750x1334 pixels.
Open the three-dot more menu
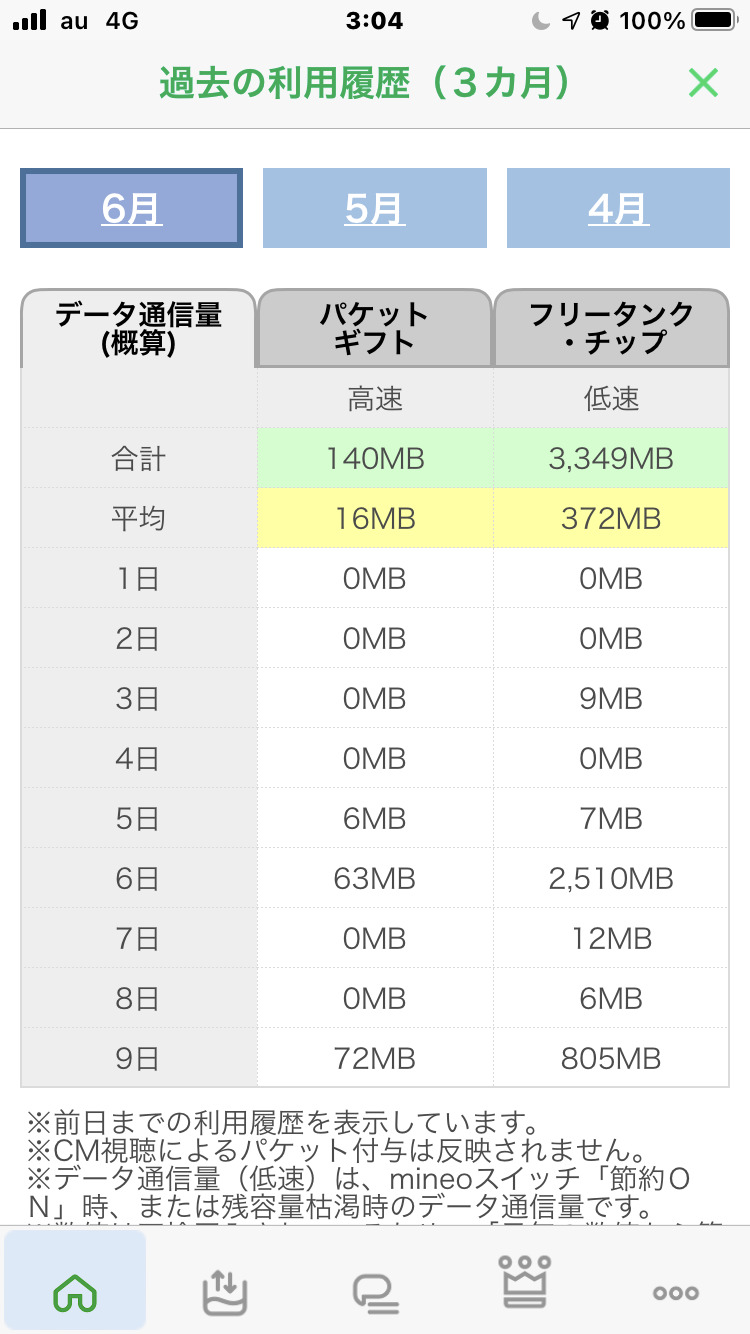675,1293
